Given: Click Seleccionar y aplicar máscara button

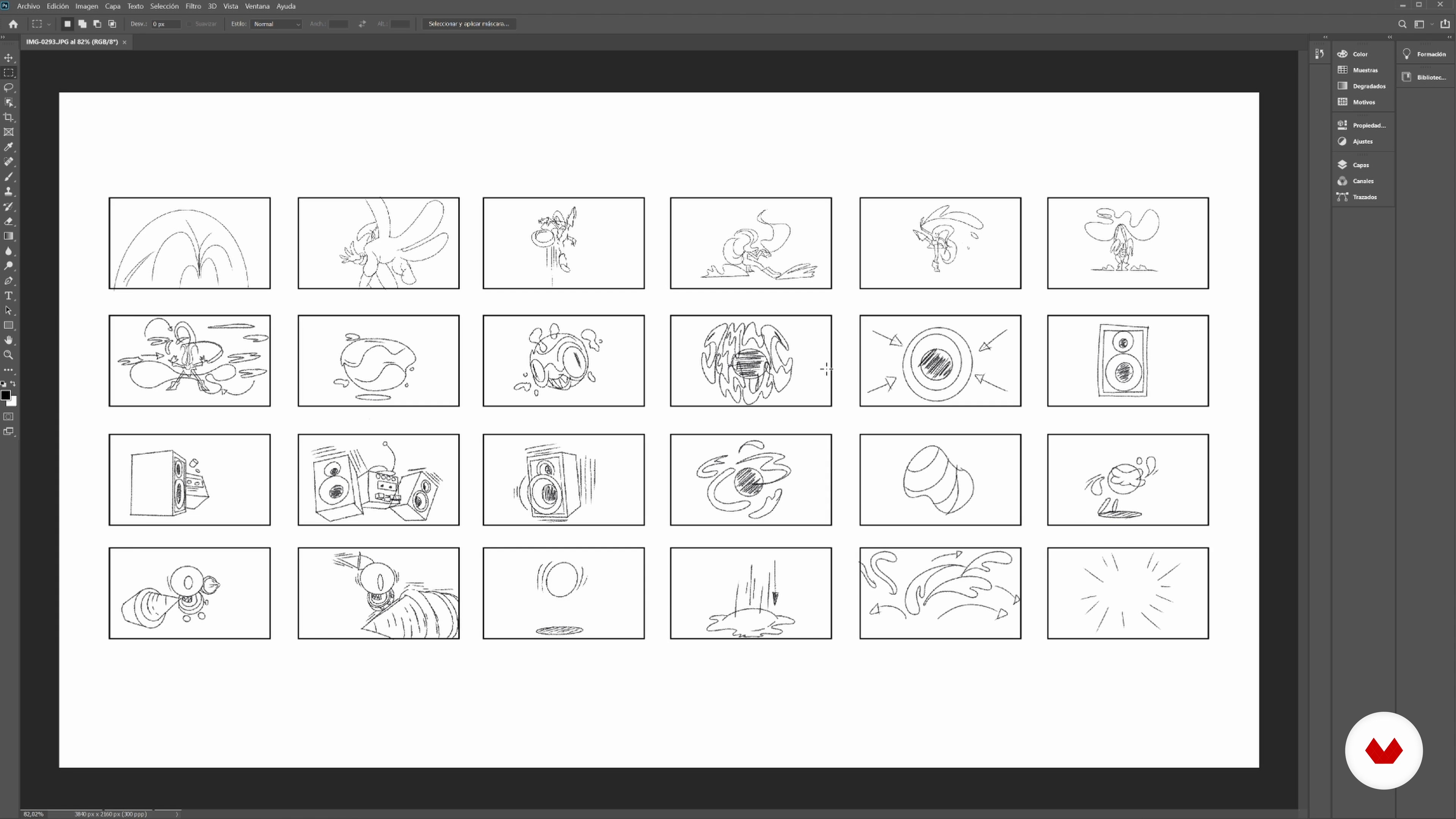Looking at the screenshot, I should 469,24.
